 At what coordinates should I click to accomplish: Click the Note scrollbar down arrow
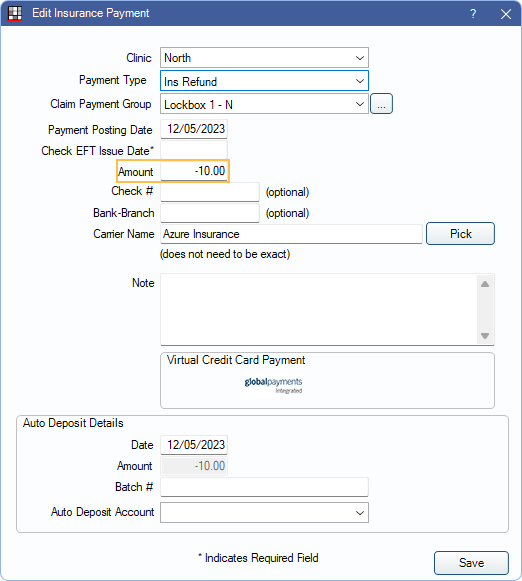485,336
